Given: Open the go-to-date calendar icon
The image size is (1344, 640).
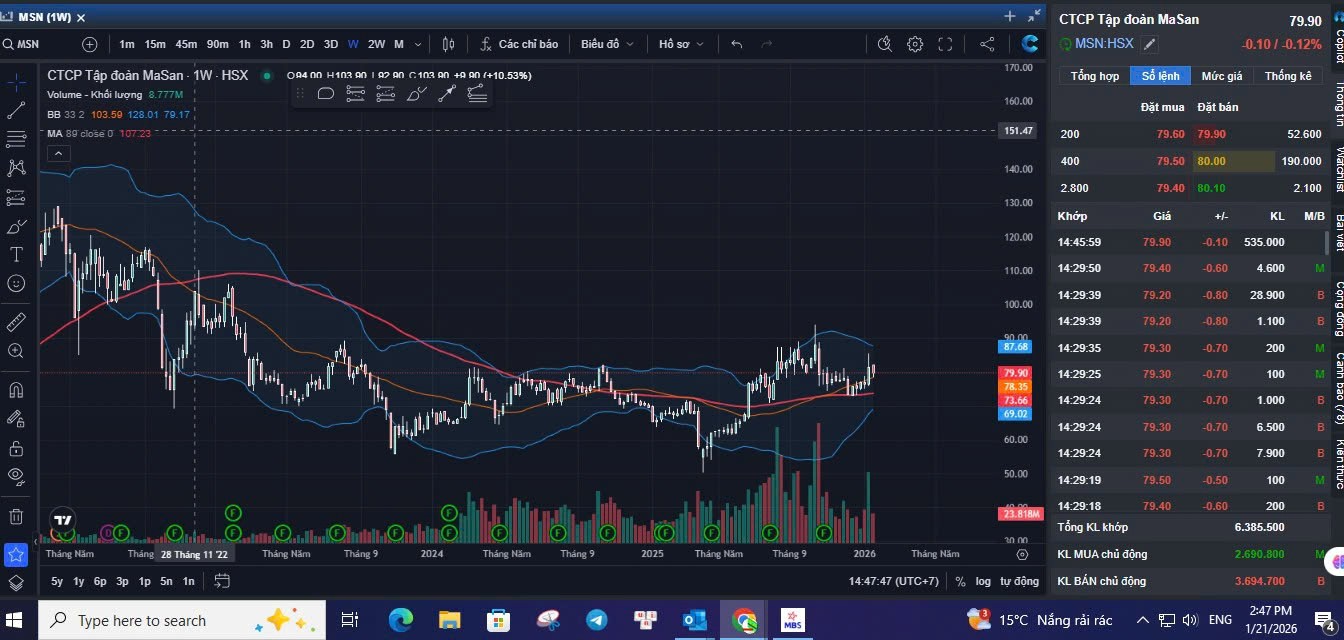Looking at the screenshot, I should pyautogui.click(x=222, y=581).
